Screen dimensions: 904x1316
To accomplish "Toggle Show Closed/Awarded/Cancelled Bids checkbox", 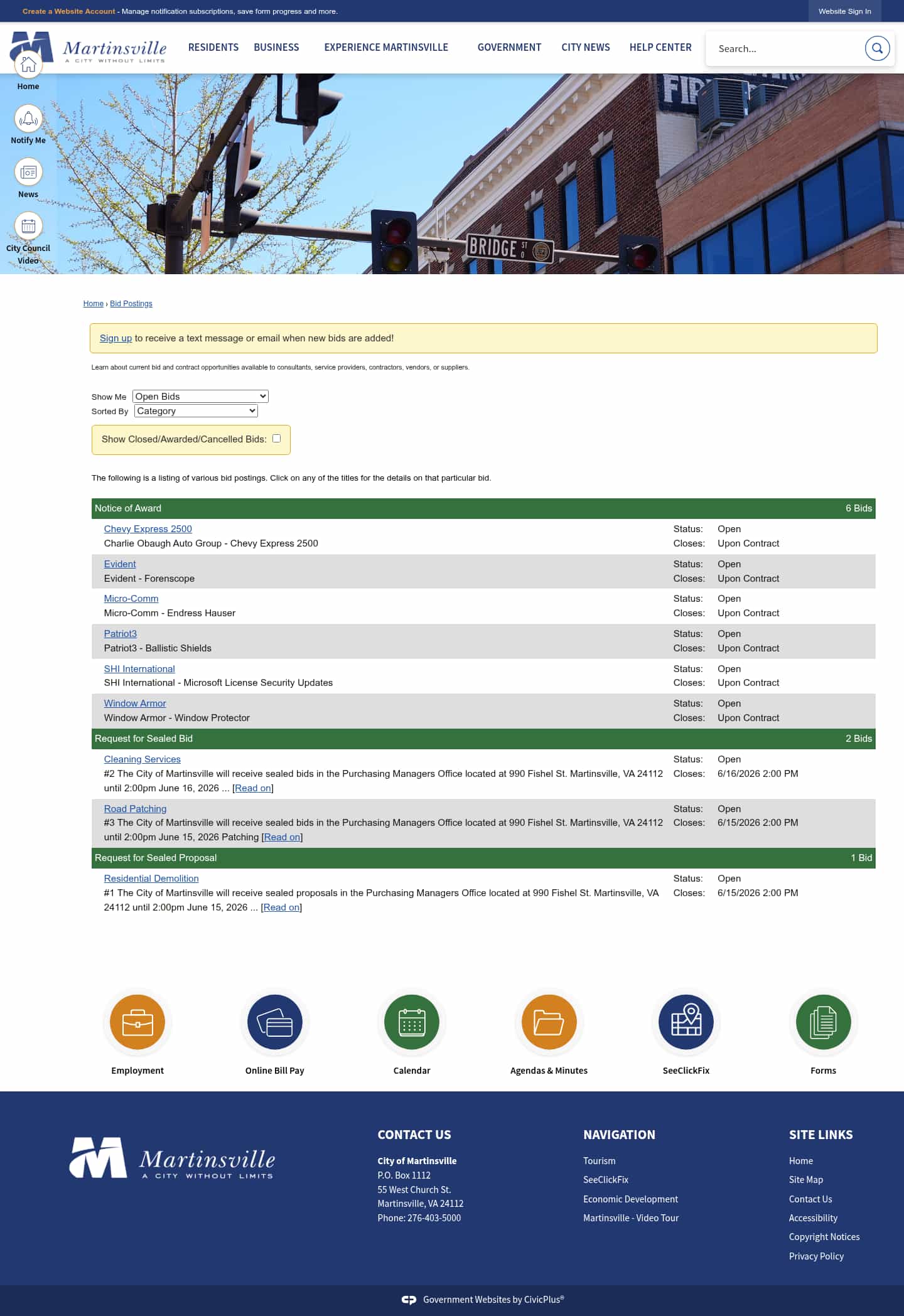I will click(276, 439).
